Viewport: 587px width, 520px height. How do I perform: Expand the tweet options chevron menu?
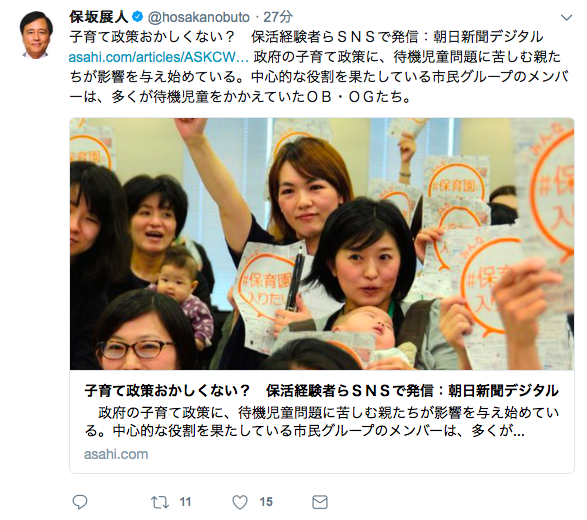coord(566,18)
